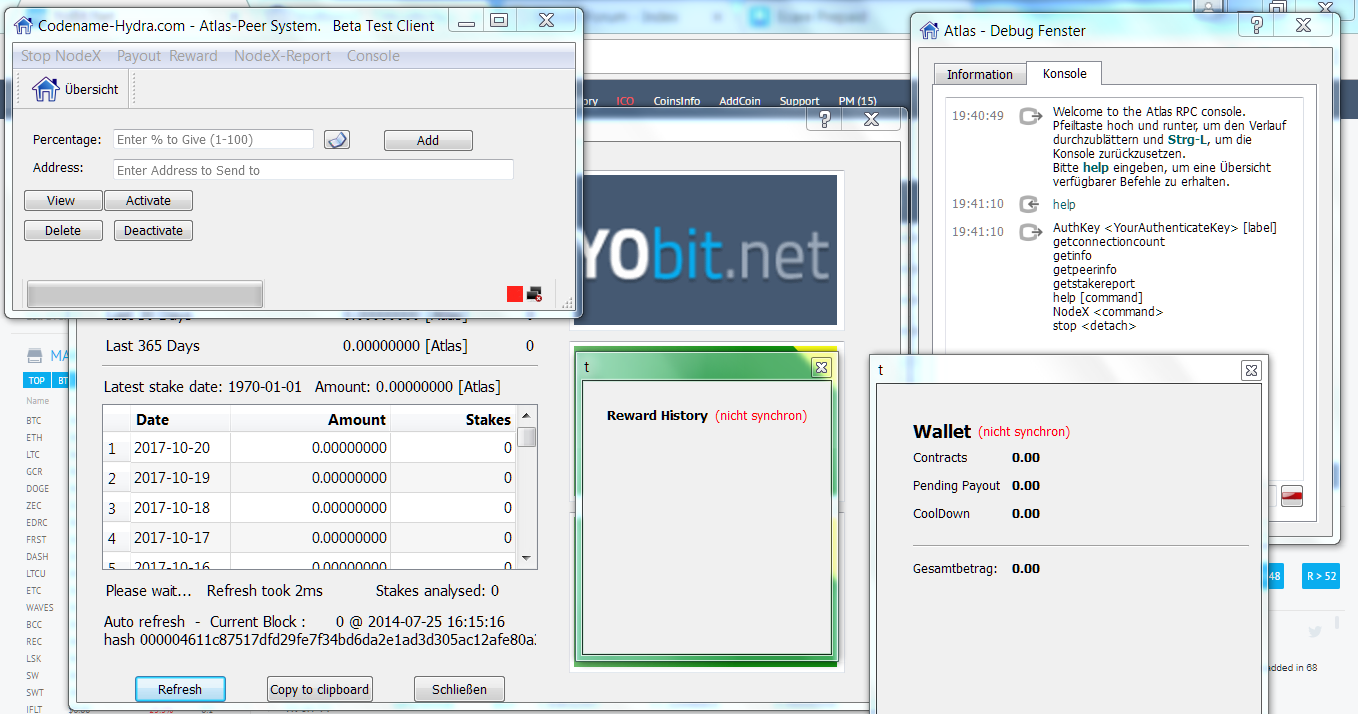Open the NodeX-Report menu
Image resolution: width=1358 pixels, height=714 pixels.
tap(283, 56)
